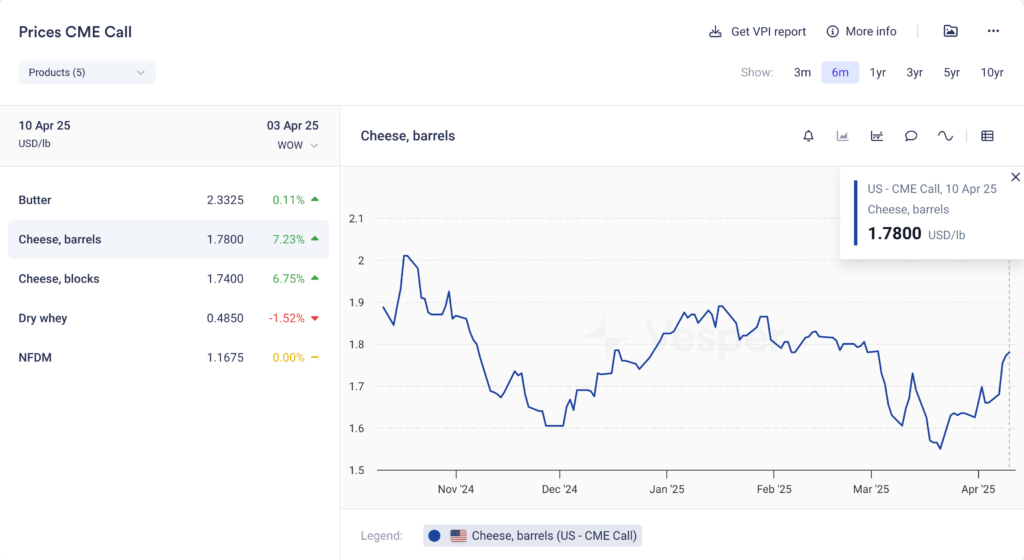Click the More info link
1024x560 pixels.
click(x=861, y=31)
